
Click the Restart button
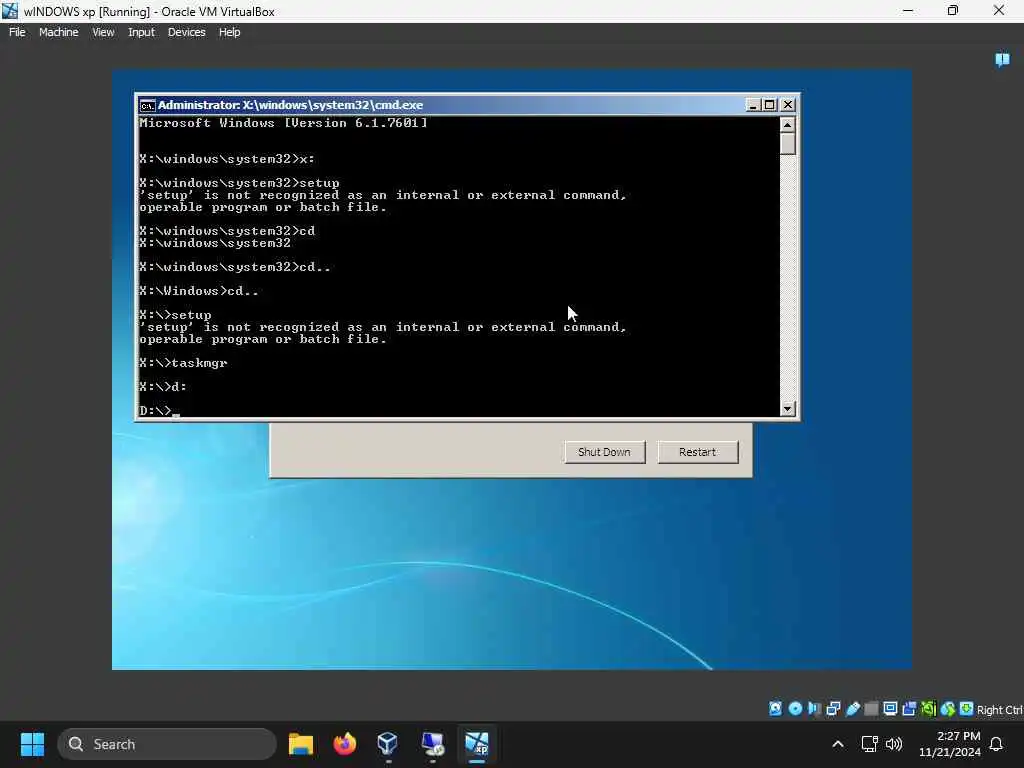point(697,452)
